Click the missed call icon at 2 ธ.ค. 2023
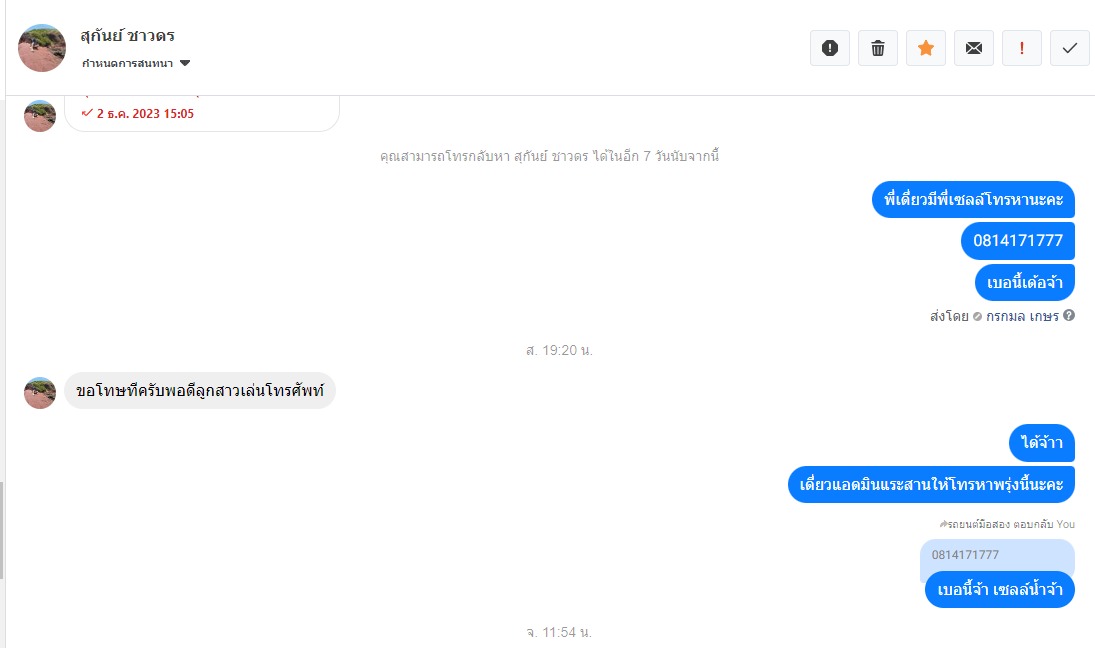The height and width of the screenshot is (648, 1095). 87,113
